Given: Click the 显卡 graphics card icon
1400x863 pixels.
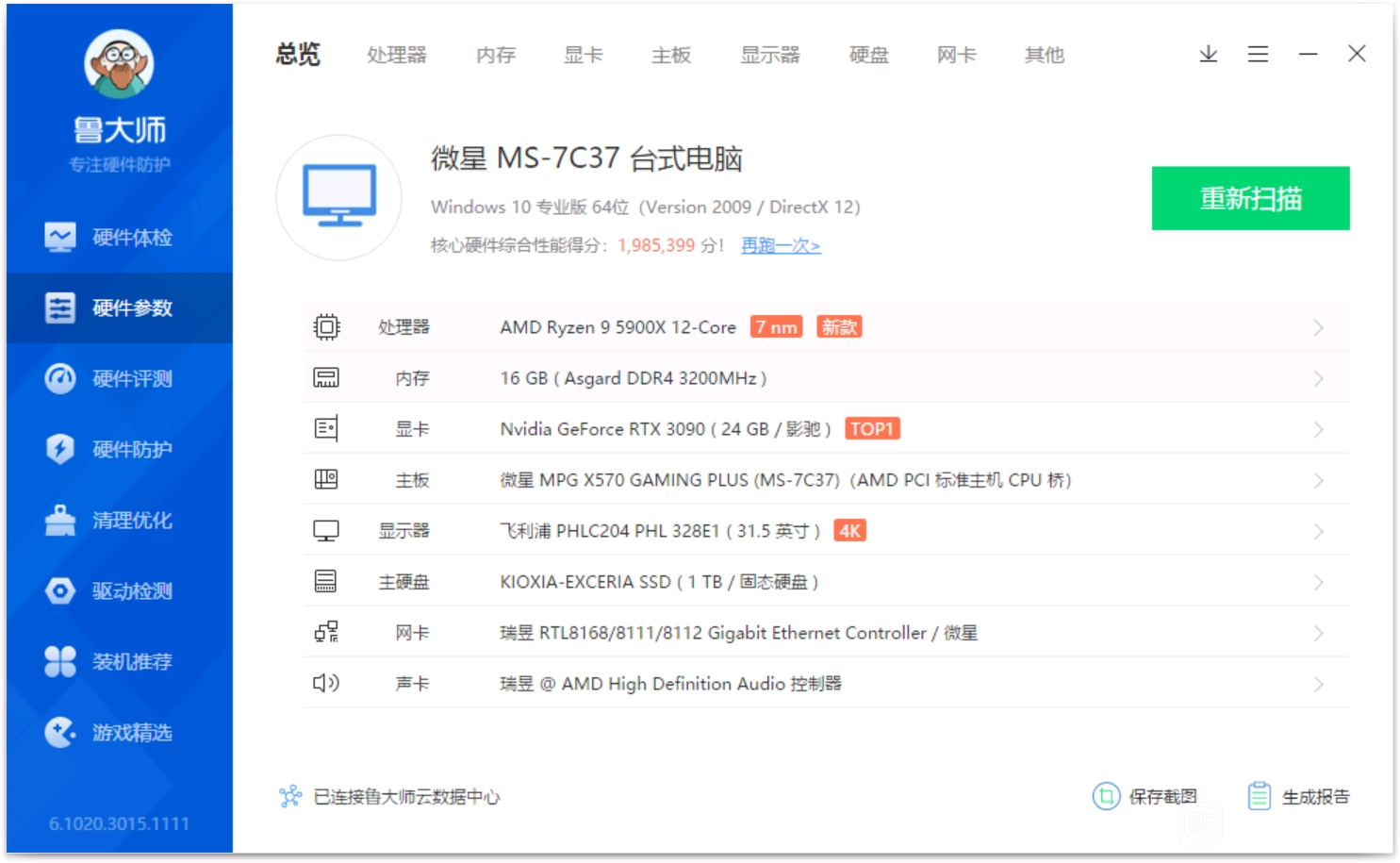Looking at the screenshot, I should 326,429.
